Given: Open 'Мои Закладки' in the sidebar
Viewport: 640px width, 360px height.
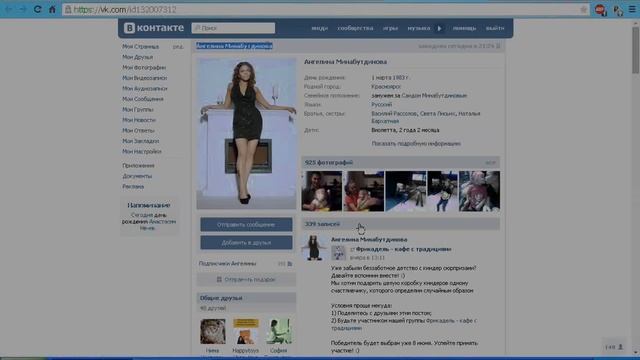Looking at the screenshot, I should 141,141.
